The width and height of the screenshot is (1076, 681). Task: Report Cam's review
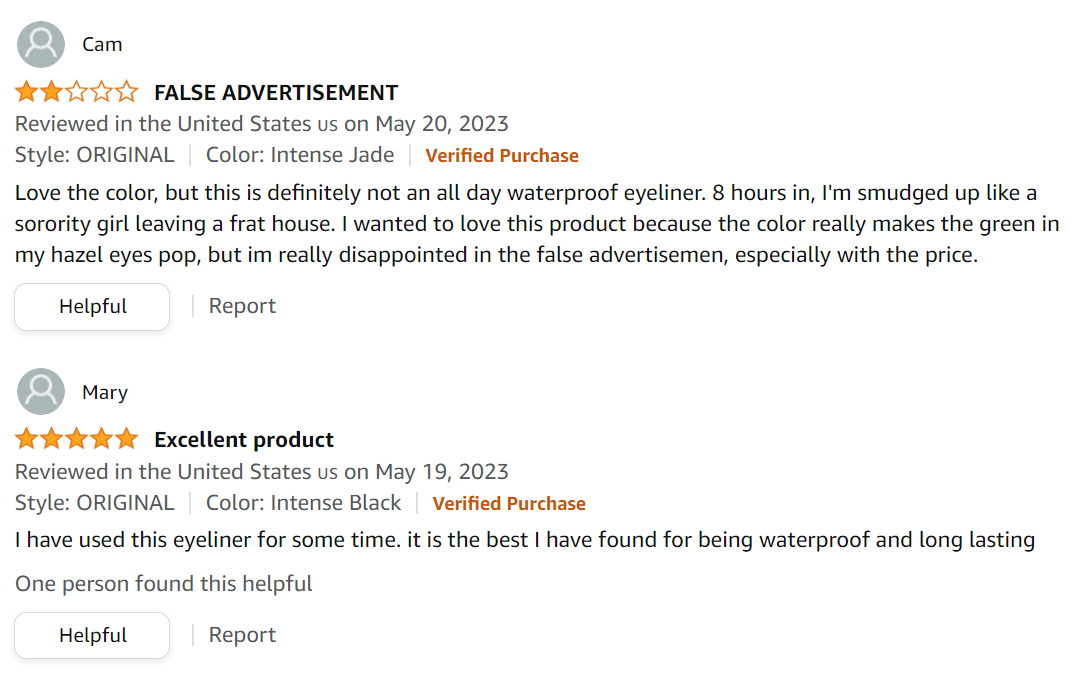click(x=242, y=307)
